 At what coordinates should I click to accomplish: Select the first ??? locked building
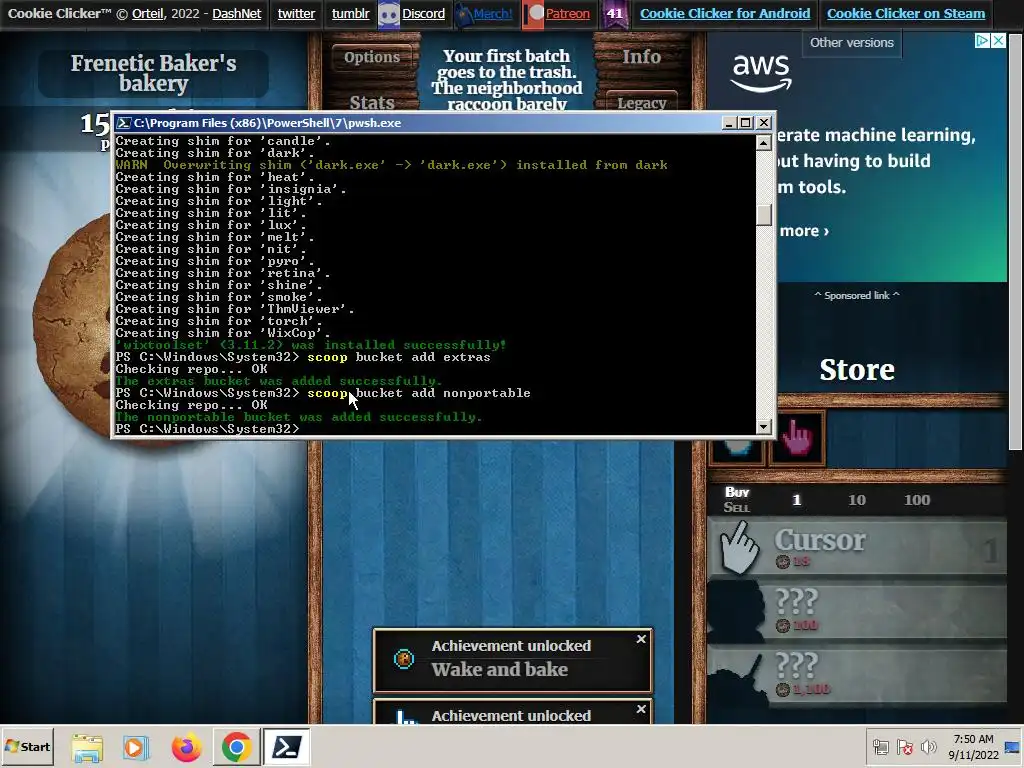pos(857,611)
